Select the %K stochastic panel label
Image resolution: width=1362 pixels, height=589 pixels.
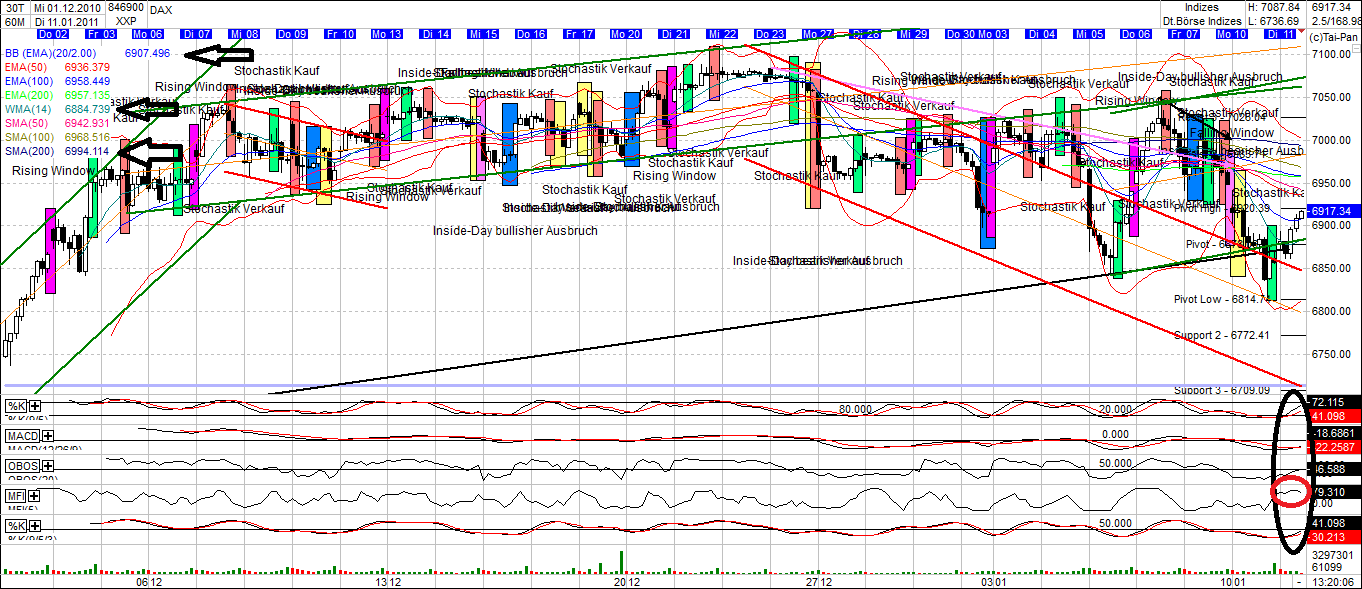13,405
